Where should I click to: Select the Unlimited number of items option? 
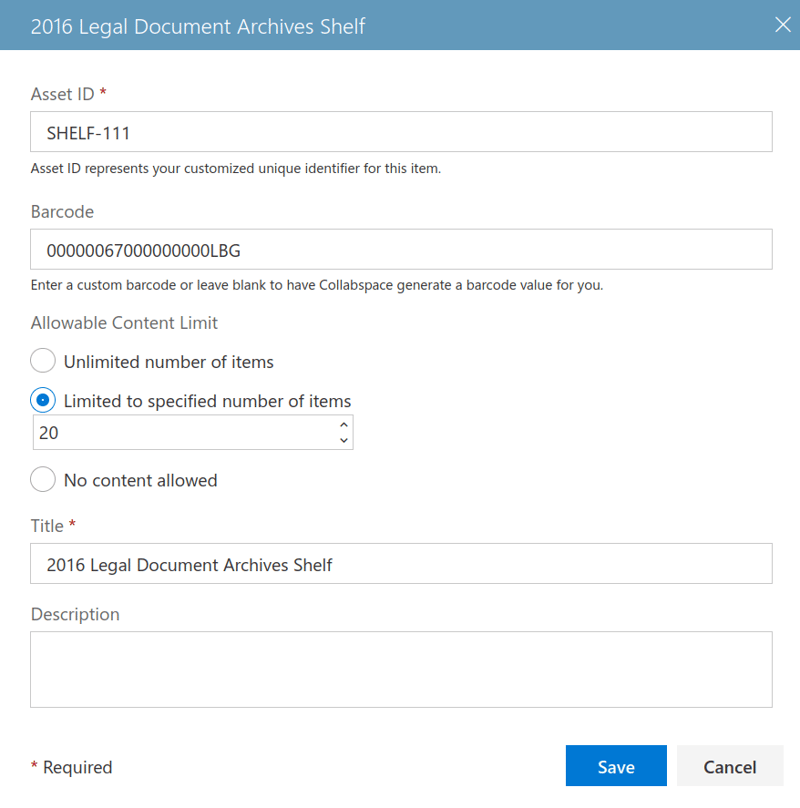(x=43, y=360)
